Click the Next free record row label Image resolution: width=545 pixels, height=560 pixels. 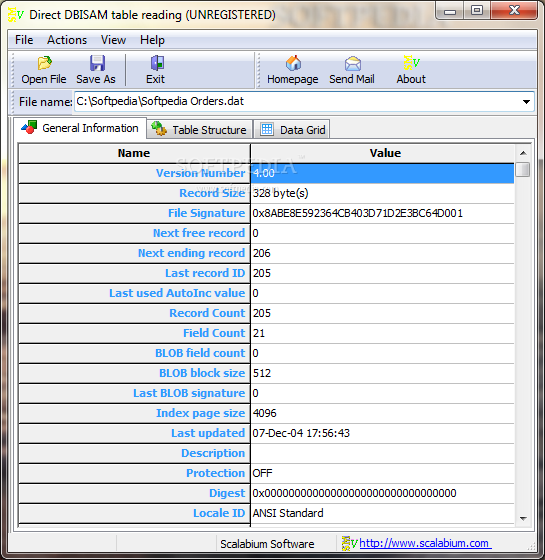point(134,234)
